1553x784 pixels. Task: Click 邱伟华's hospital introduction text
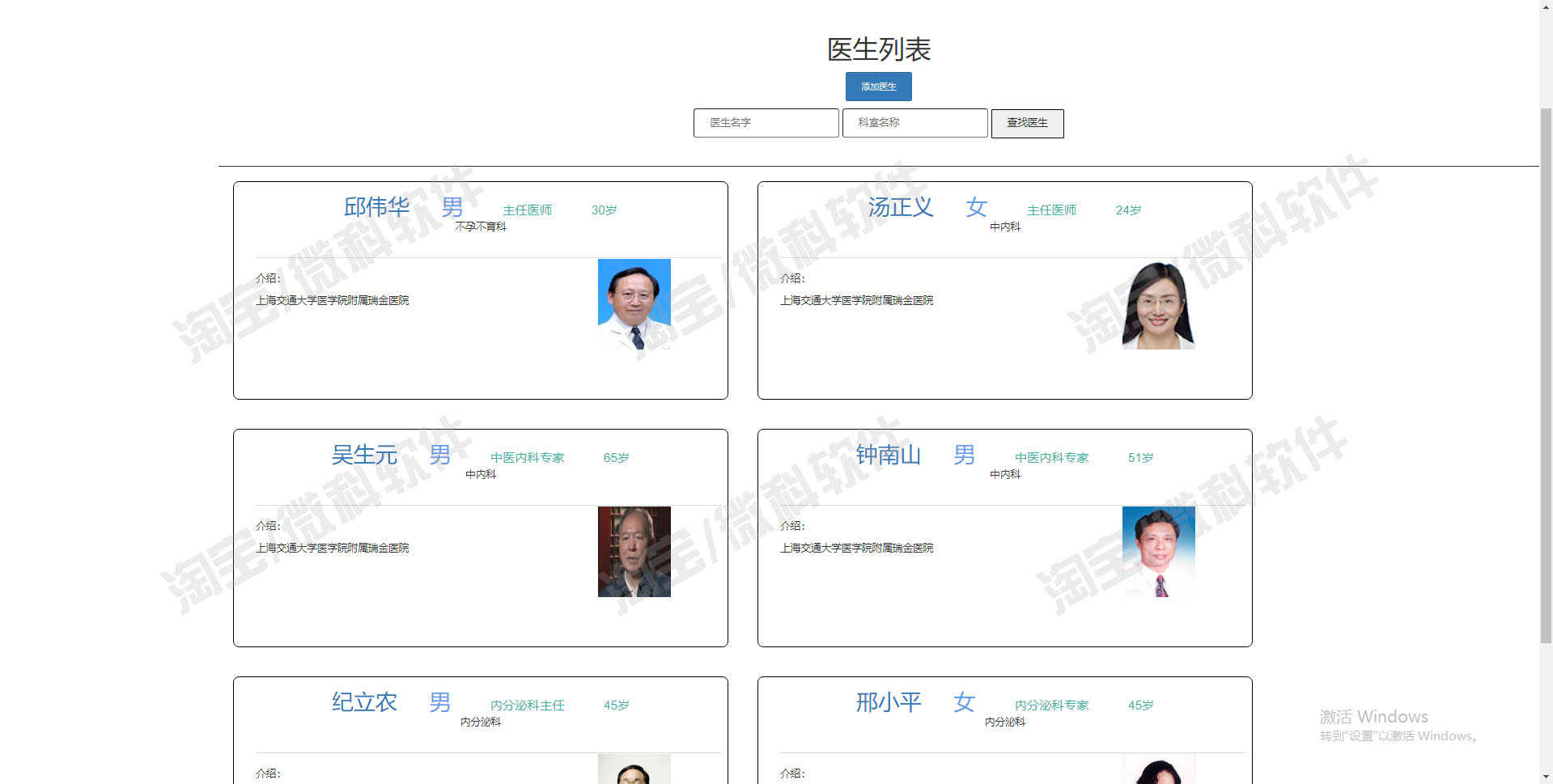[333, 301]
